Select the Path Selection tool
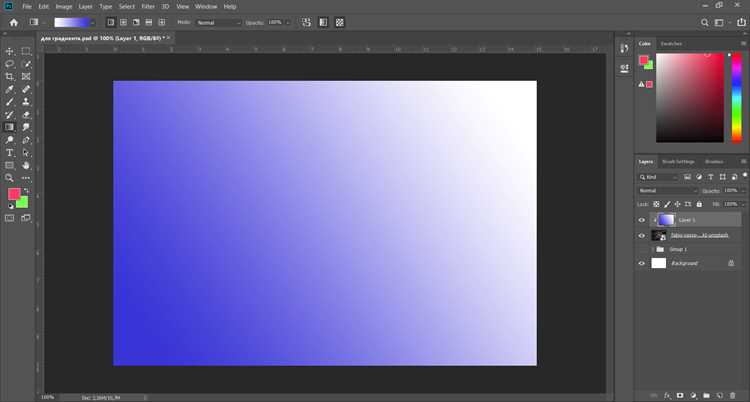 [x=26, y=153]
